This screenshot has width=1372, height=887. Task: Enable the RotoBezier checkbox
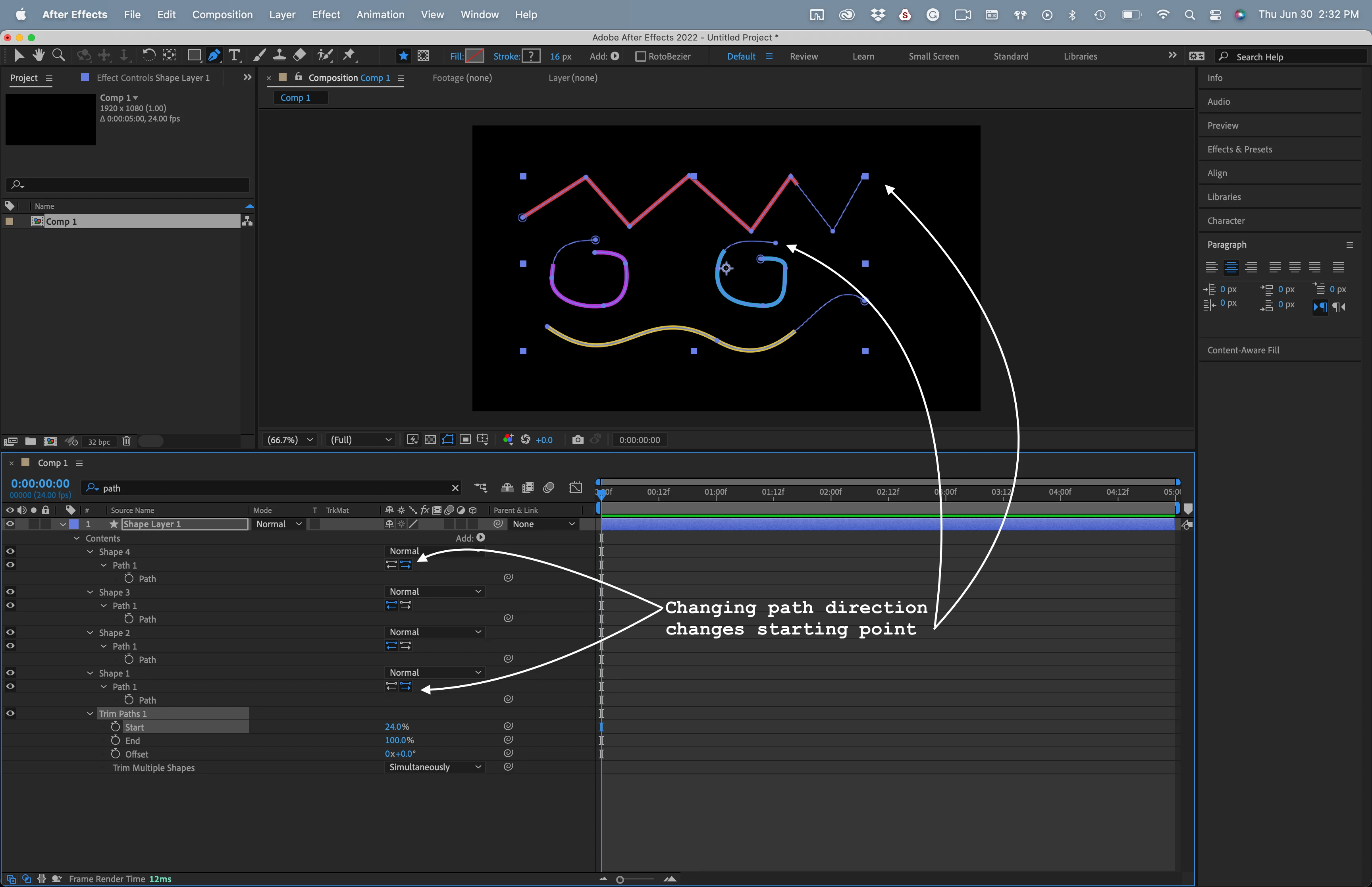pyautogui.click(x=640, y=56)
